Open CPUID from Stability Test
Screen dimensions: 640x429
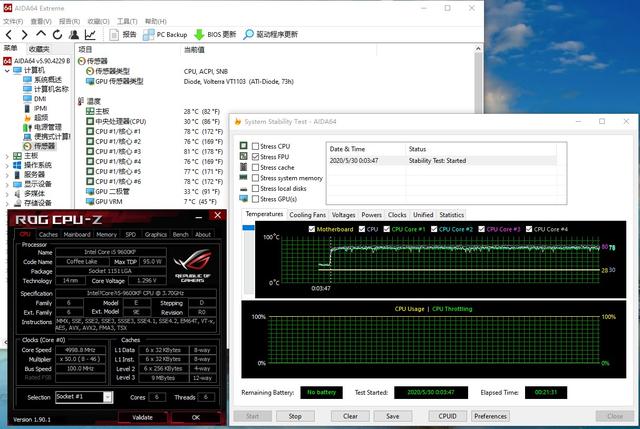[447, 416]
